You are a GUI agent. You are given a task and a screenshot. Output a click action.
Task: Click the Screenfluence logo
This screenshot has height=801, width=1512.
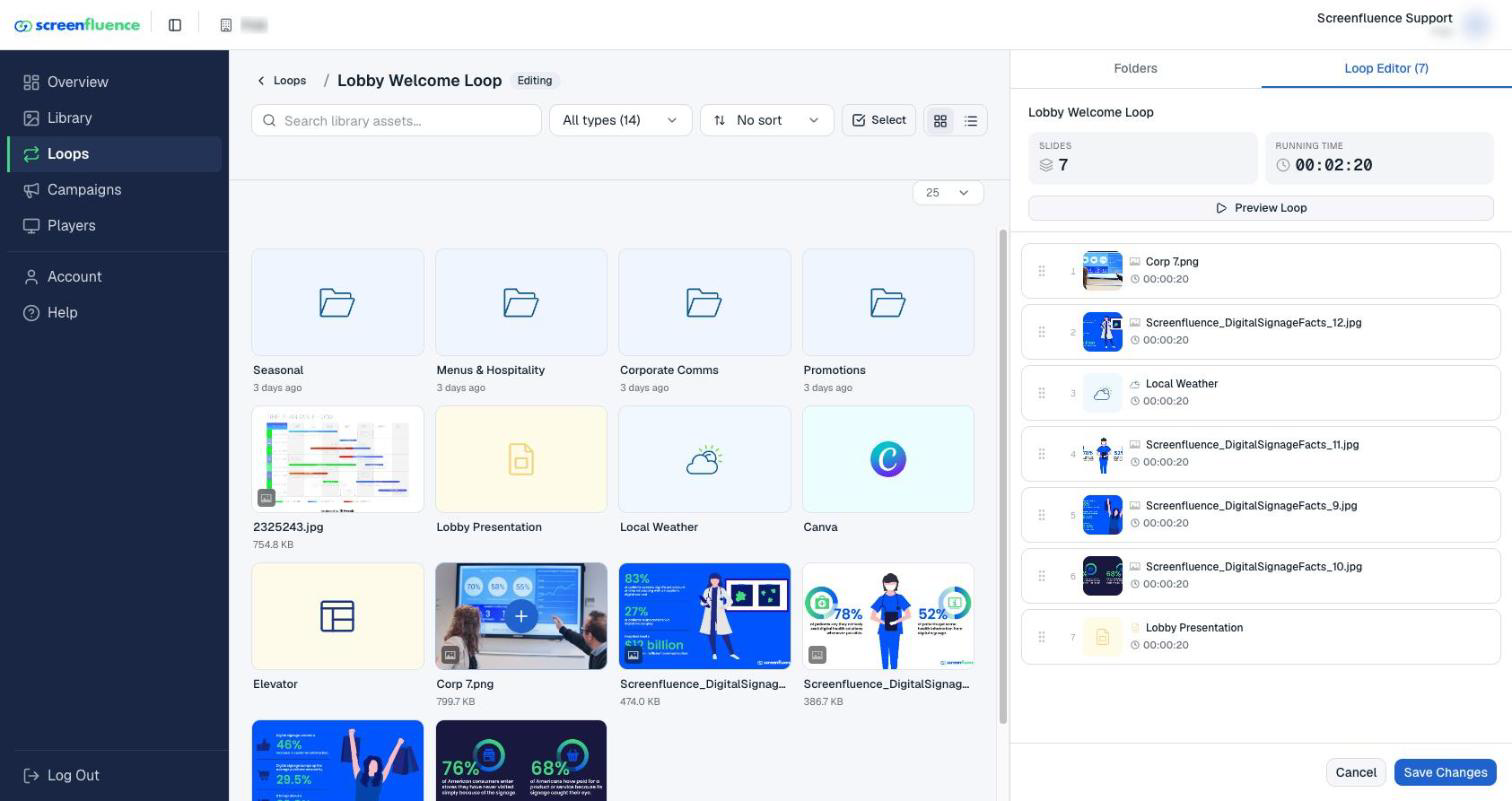pos(77,25)
